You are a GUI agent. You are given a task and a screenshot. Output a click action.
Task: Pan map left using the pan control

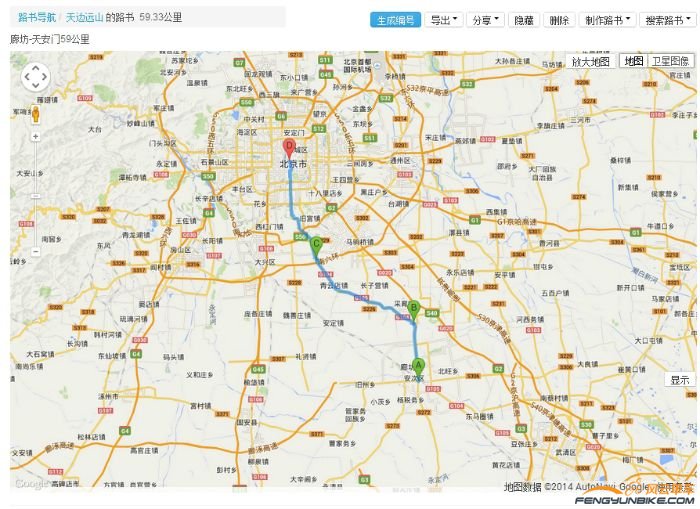pyautogui.click(x=24, y=77)
